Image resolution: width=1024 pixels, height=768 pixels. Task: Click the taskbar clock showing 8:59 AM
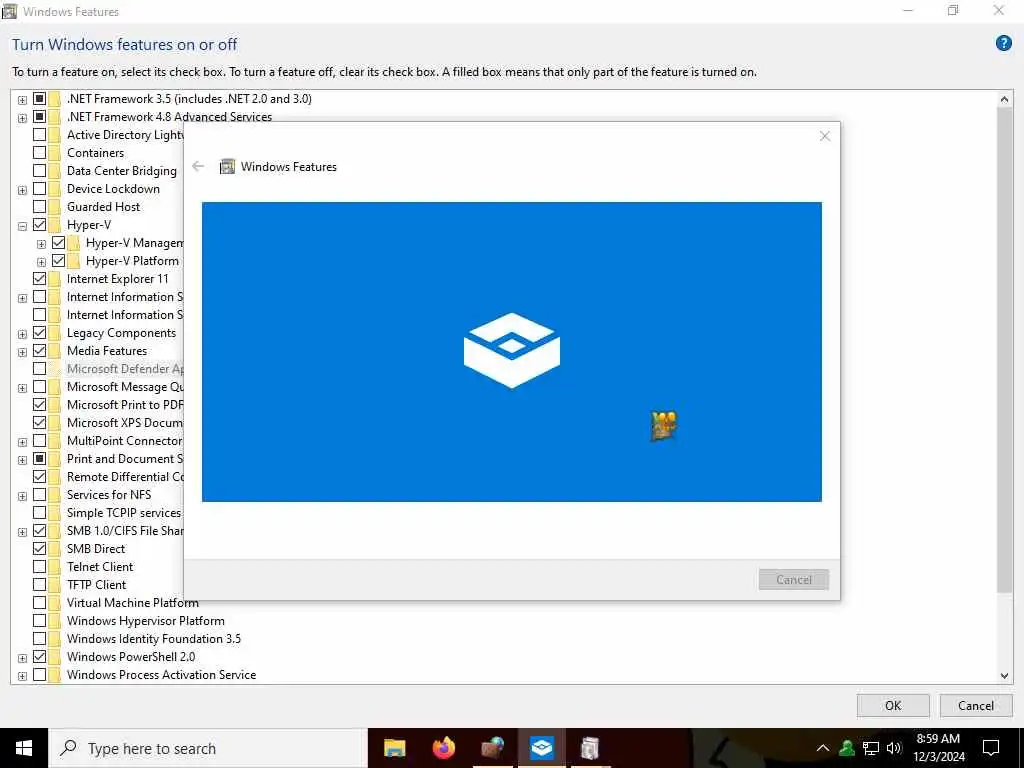(938, 748)
